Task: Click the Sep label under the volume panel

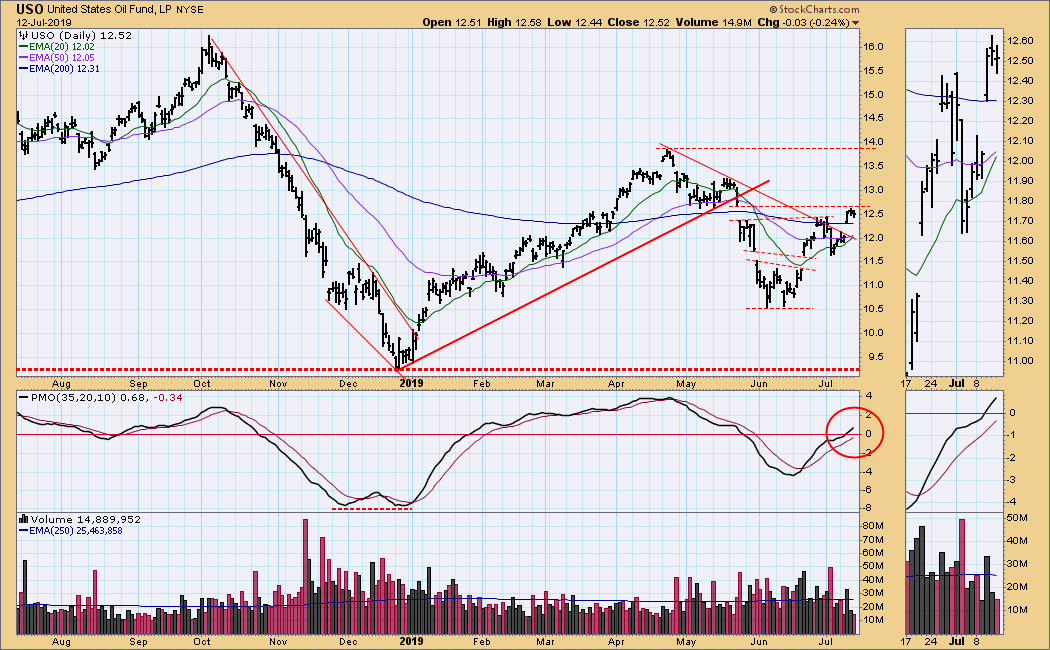Action: pyautogui.click(x=138, y=641)
